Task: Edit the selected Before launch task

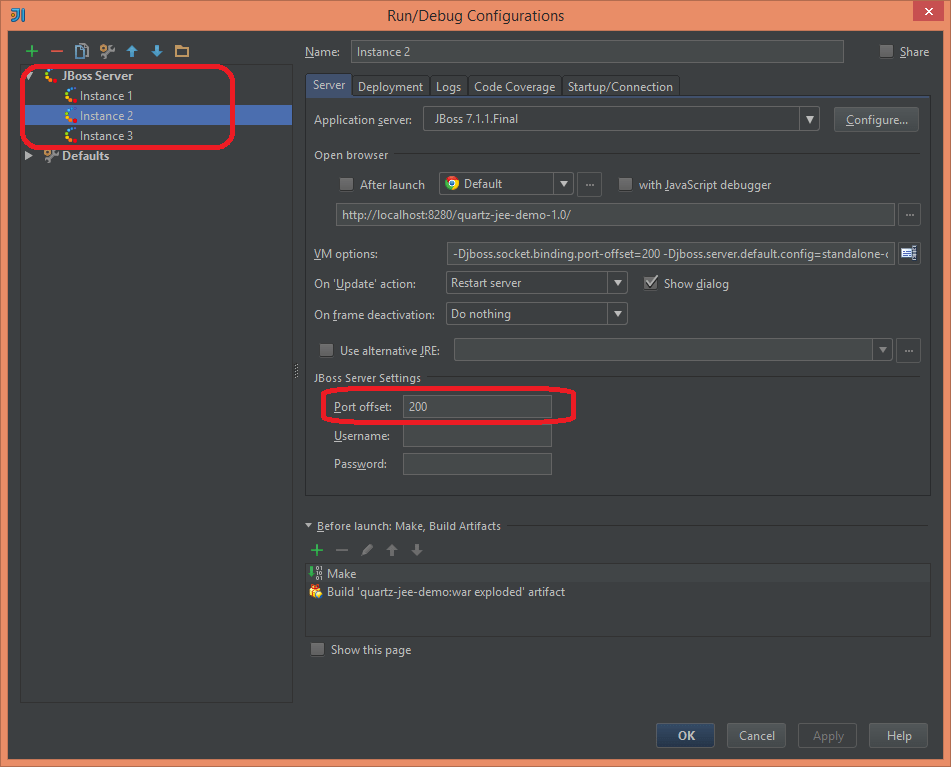Action: coord(367,549)
